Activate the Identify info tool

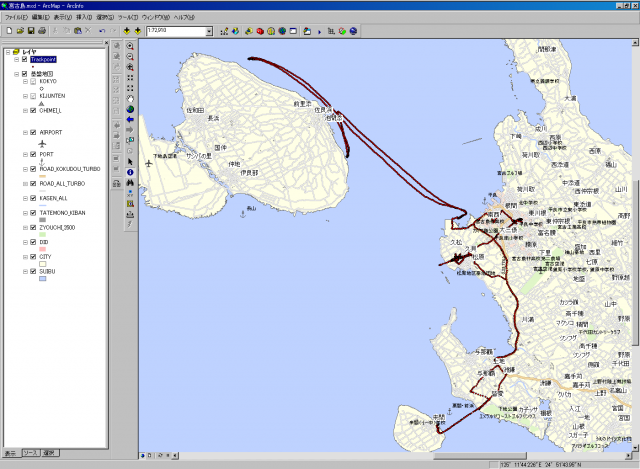click(130, 172)
